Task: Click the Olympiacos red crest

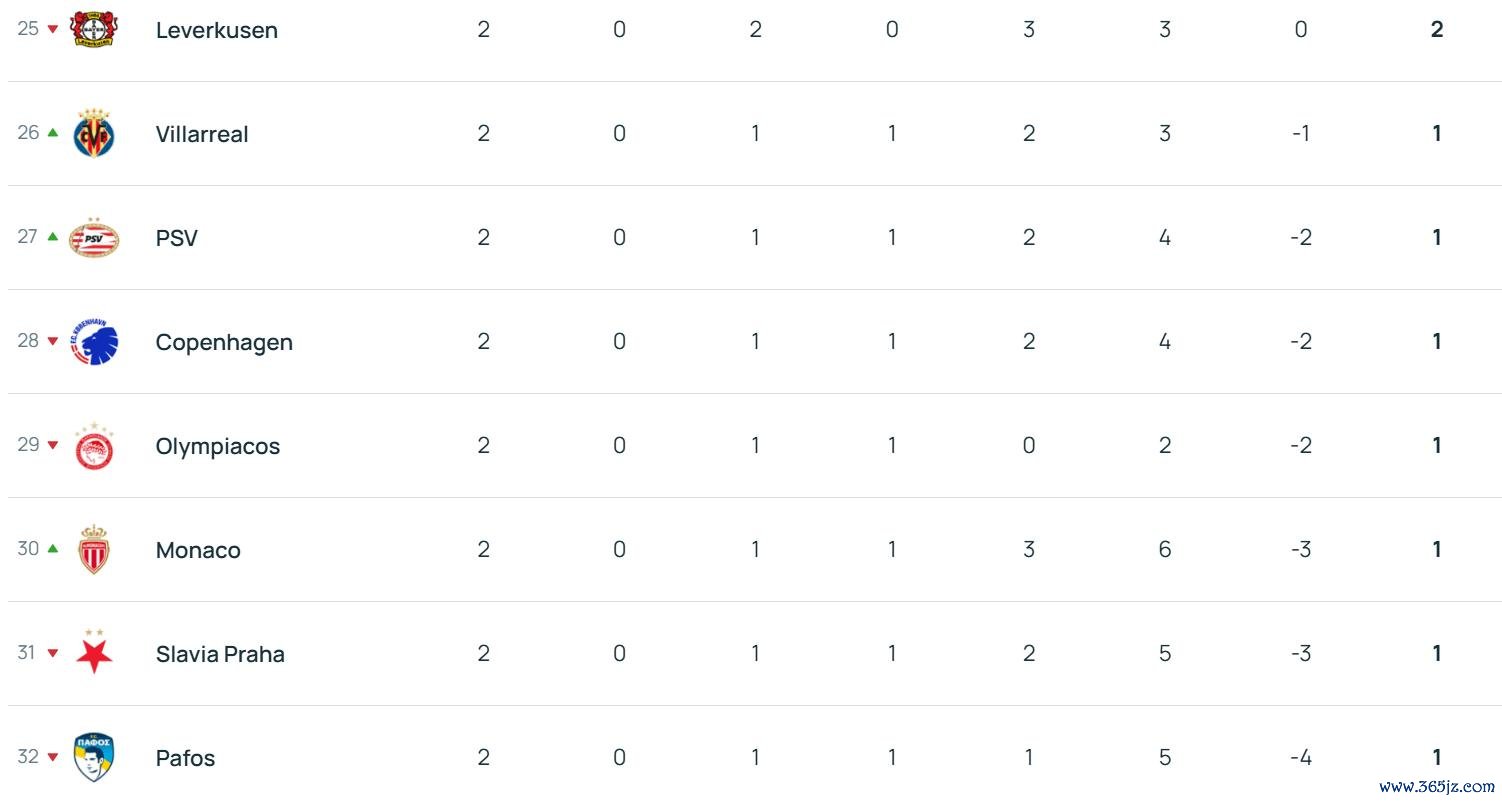Action: tap(95, 446)
